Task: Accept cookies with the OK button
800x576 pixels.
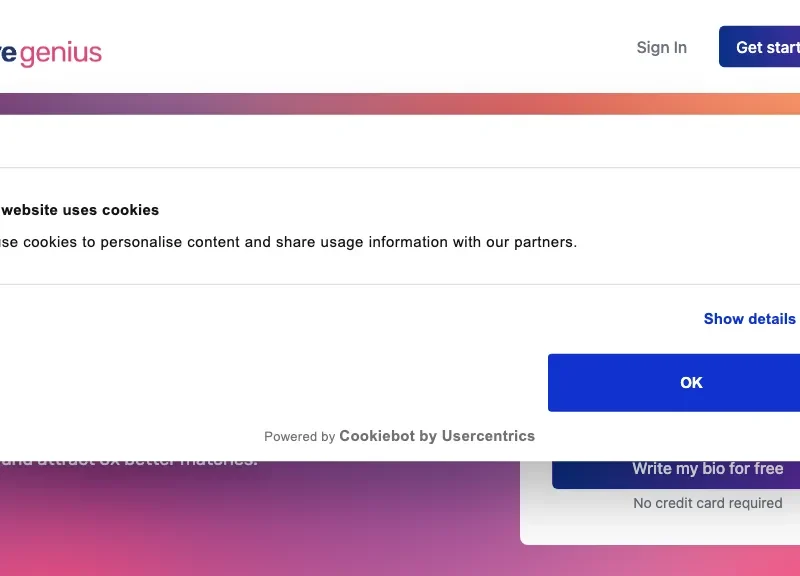Action: 674,383
